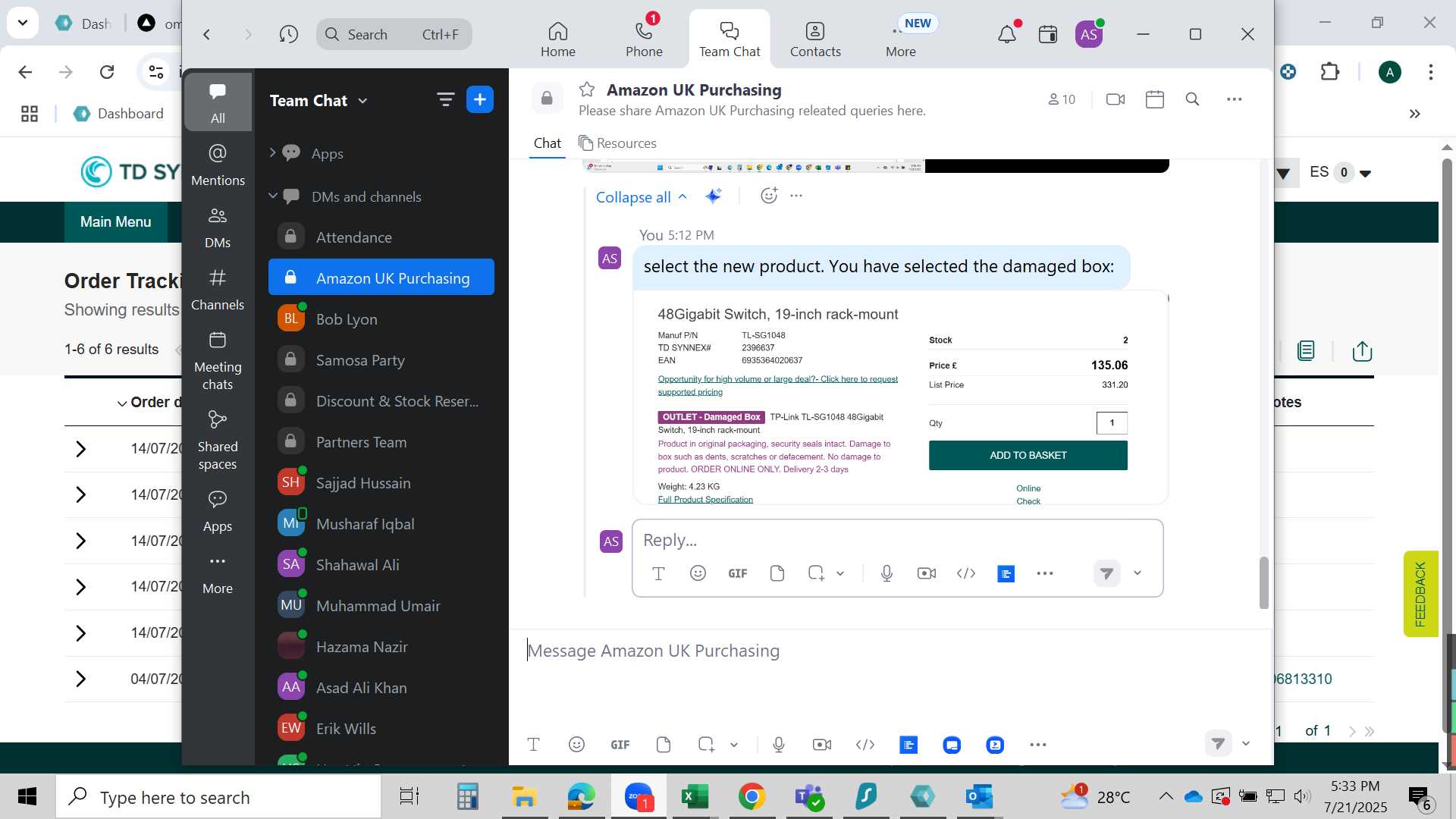Record video message in main toolbar

[x=822, y=745]
